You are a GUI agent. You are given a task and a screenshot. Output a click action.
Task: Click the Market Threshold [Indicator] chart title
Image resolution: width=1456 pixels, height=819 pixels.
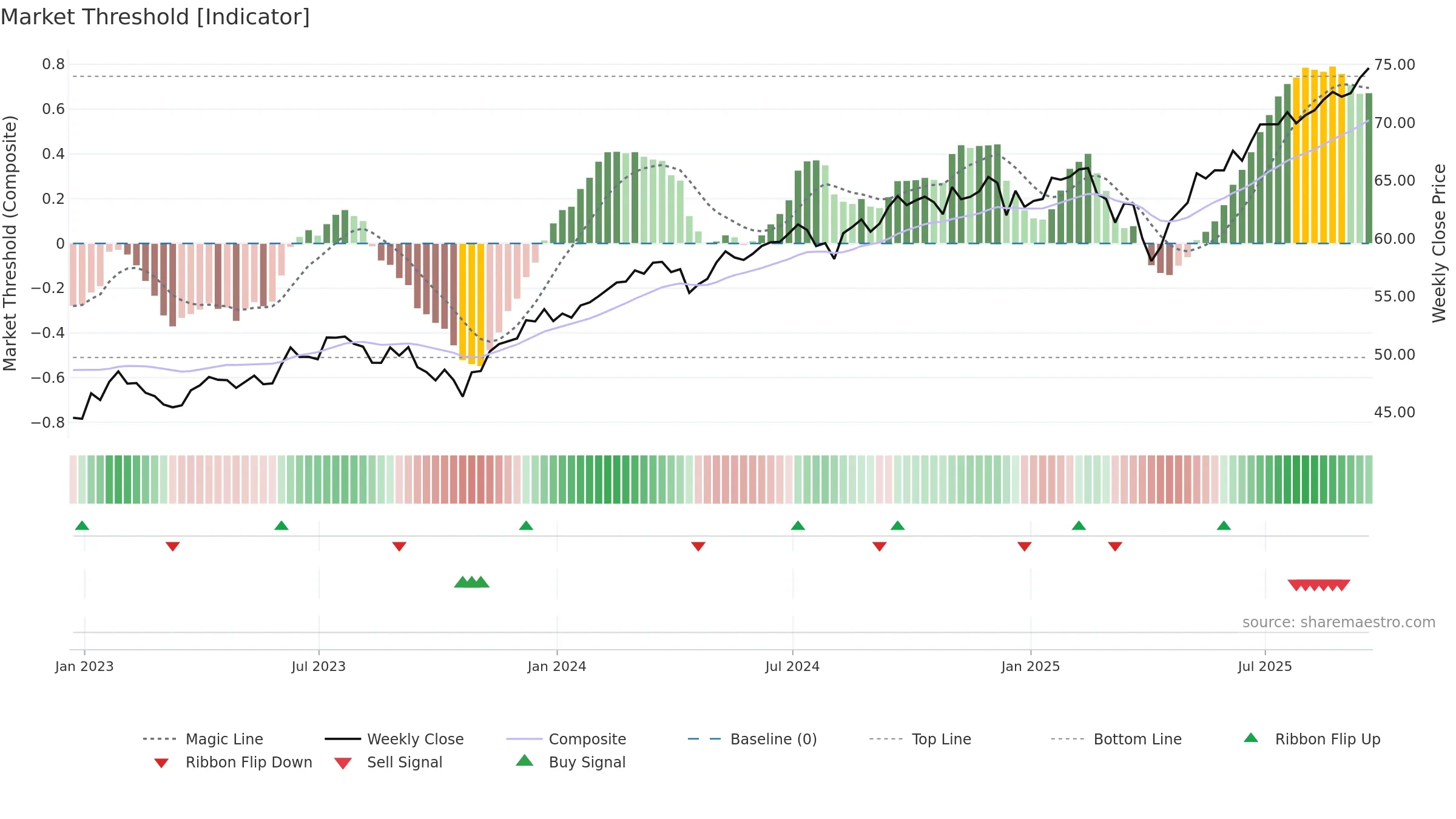coord(155,17)
